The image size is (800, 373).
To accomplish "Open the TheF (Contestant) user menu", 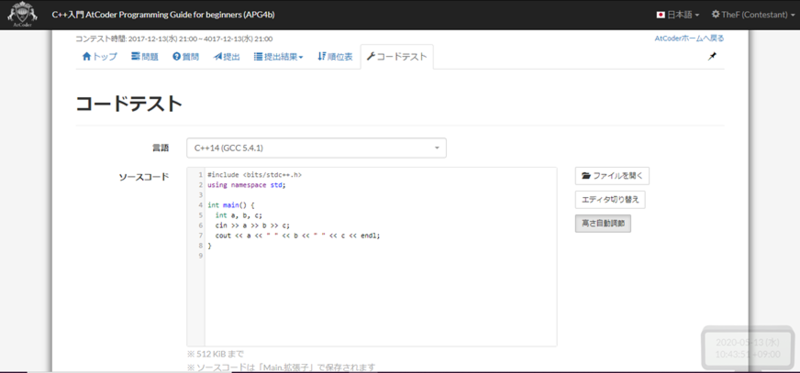I will 753,15.
